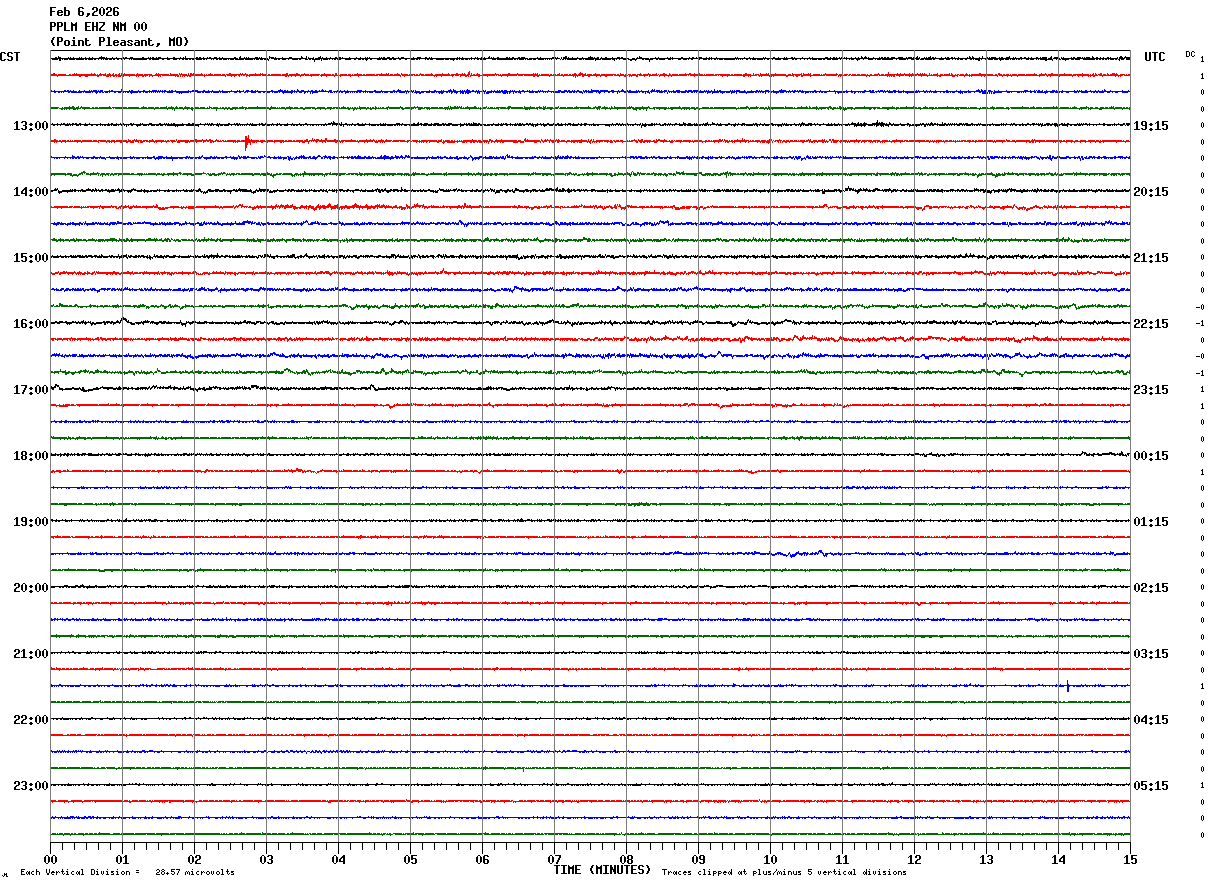Click minute tick label "09" on axis
This screenshot has height=886, width=1210.
(x=698, y=859)
